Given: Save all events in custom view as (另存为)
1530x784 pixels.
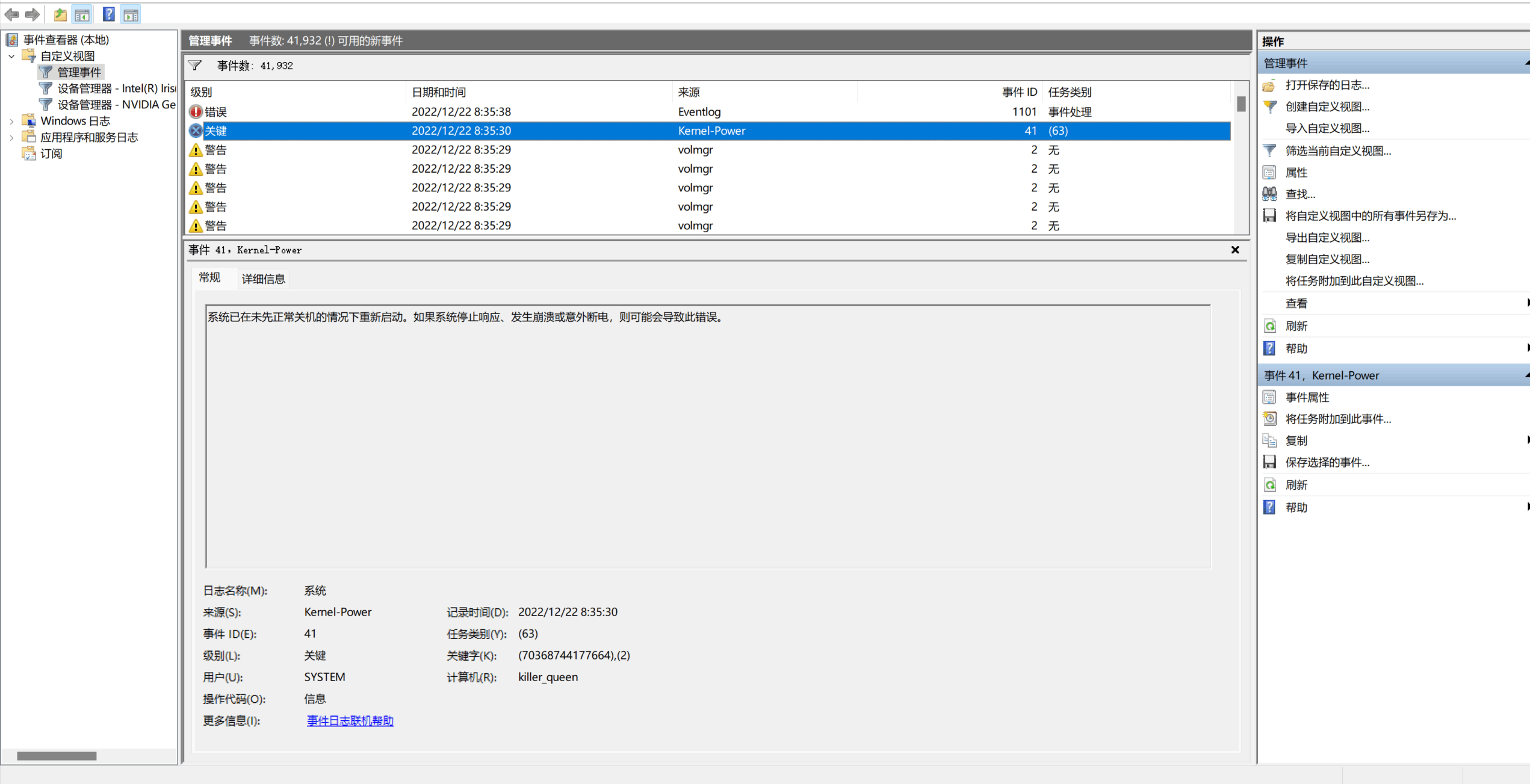Looking at the screenshot, I should (x=1370, y=215).
